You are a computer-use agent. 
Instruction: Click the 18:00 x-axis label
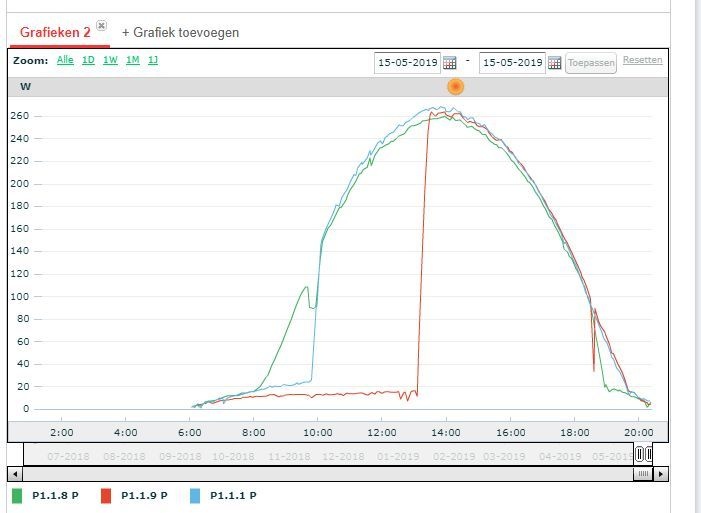coord(574,433)
